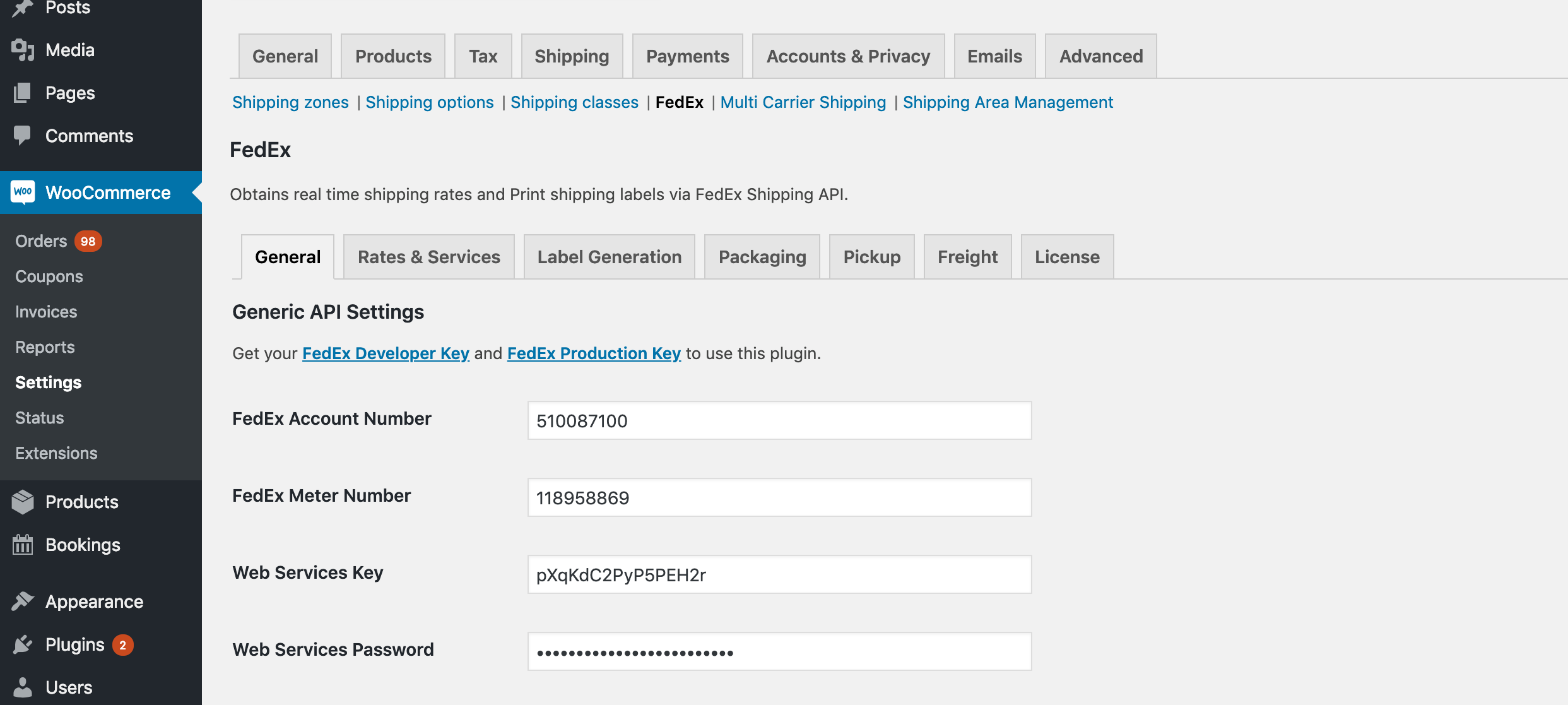Switch to the Rates & Services tab
Viewport: 1568px width, 705px height.
point(428,257)
